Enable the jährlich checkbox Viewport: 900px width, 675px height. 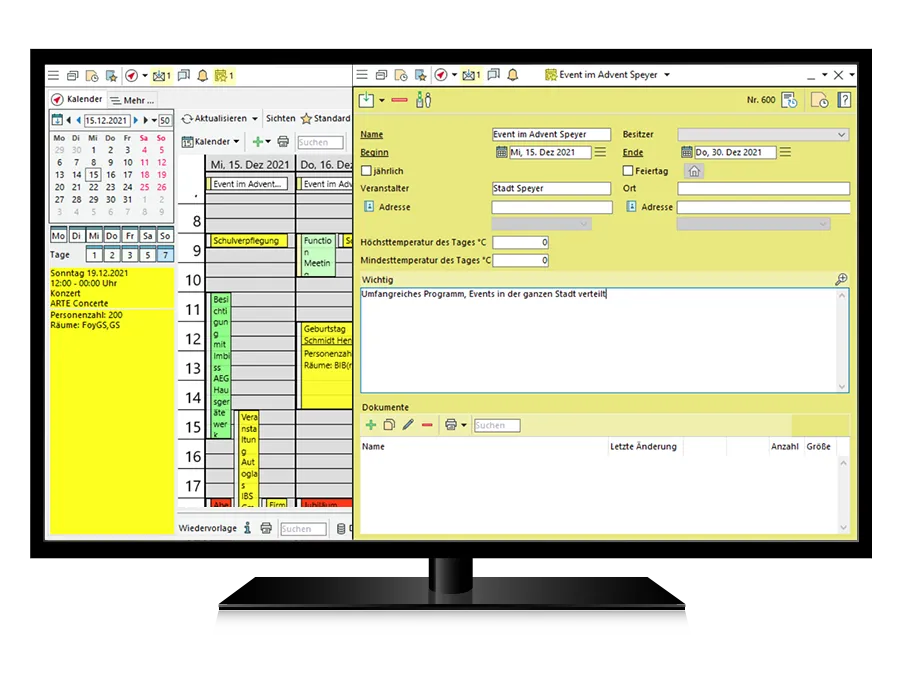366,171
